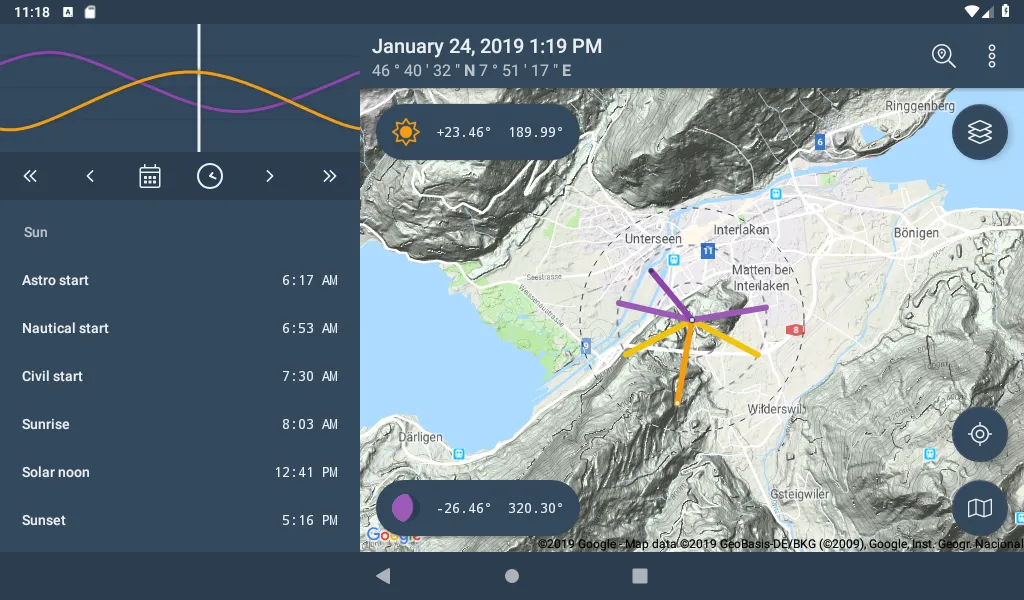Viewport: 1024px width, 600px height.
Task: Tap the folded map button
Action: [x=979, y=508]
